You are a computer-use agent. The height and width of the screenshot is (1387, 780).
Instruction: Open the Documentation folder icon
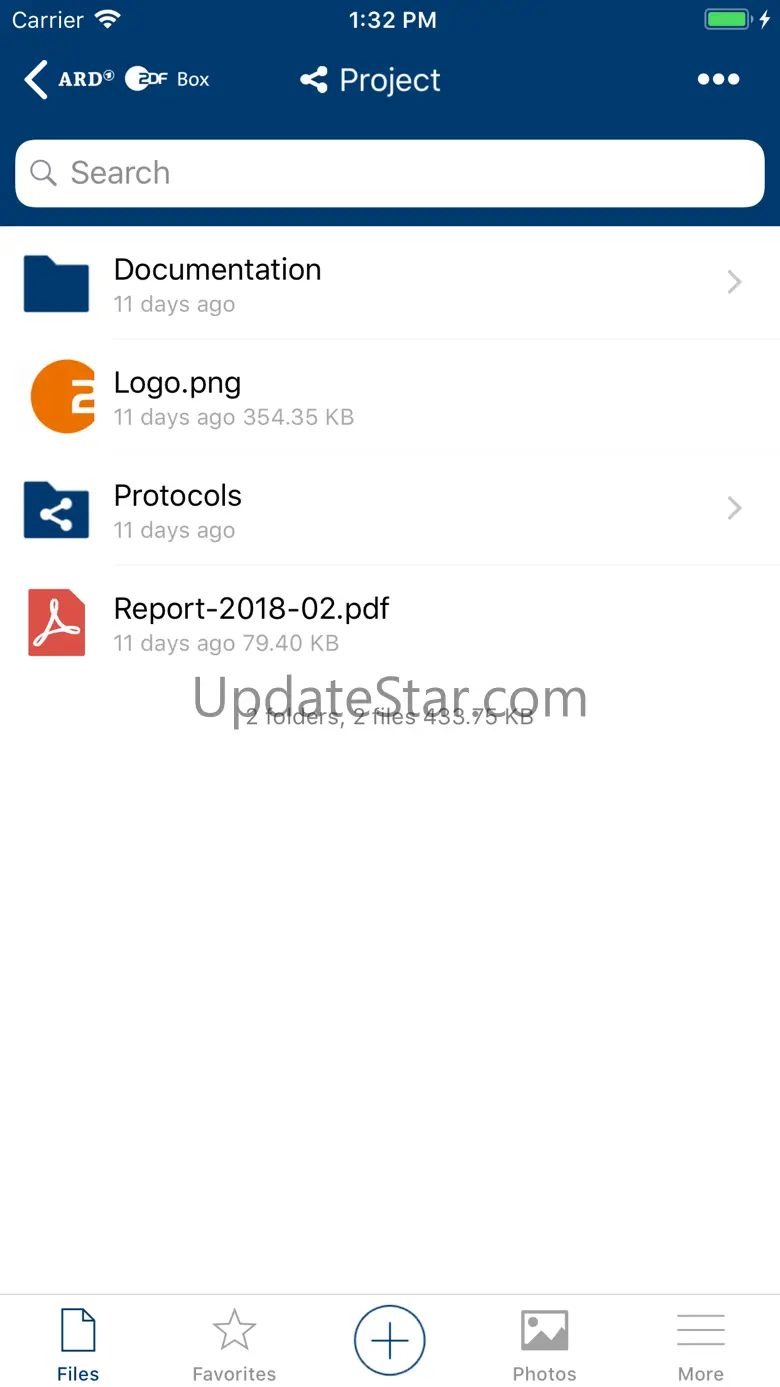tap(56, 284)
